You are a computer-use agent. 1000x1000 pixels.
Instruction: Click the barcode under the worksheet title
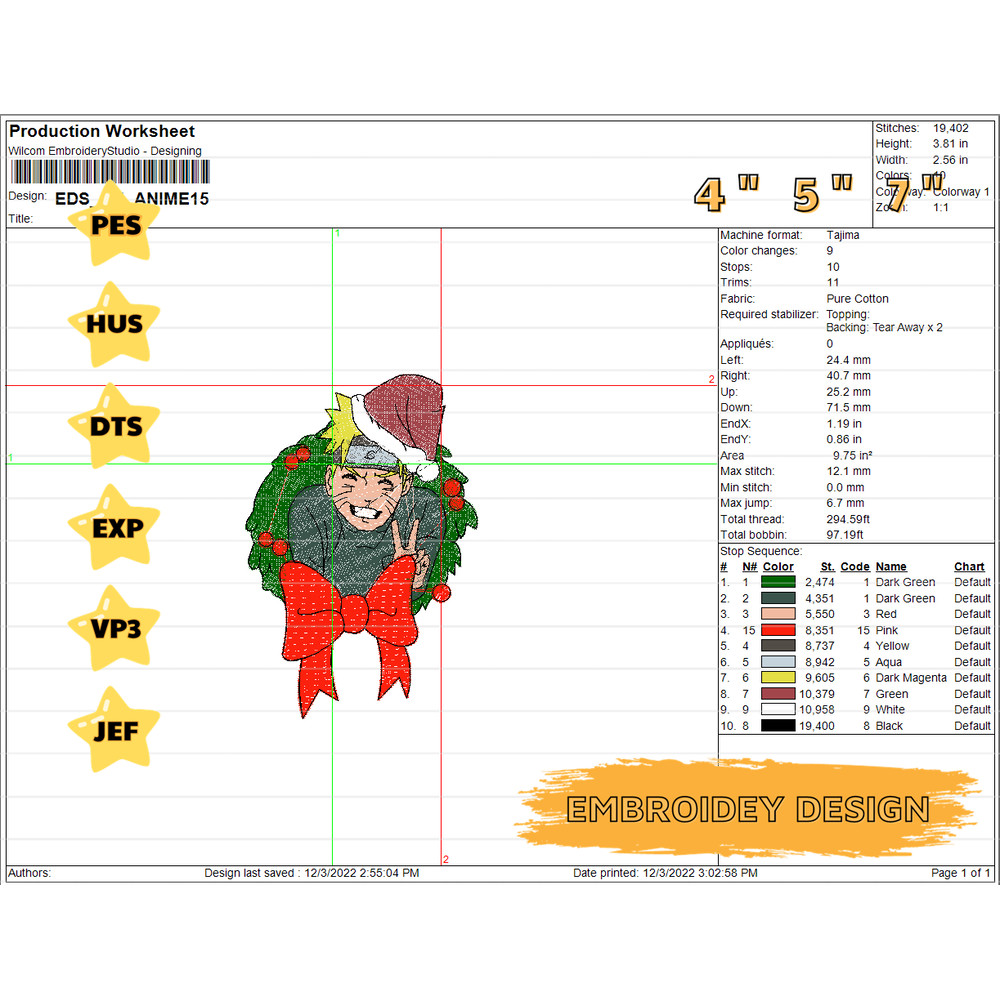pyautogui.click(x=109, y=172)
